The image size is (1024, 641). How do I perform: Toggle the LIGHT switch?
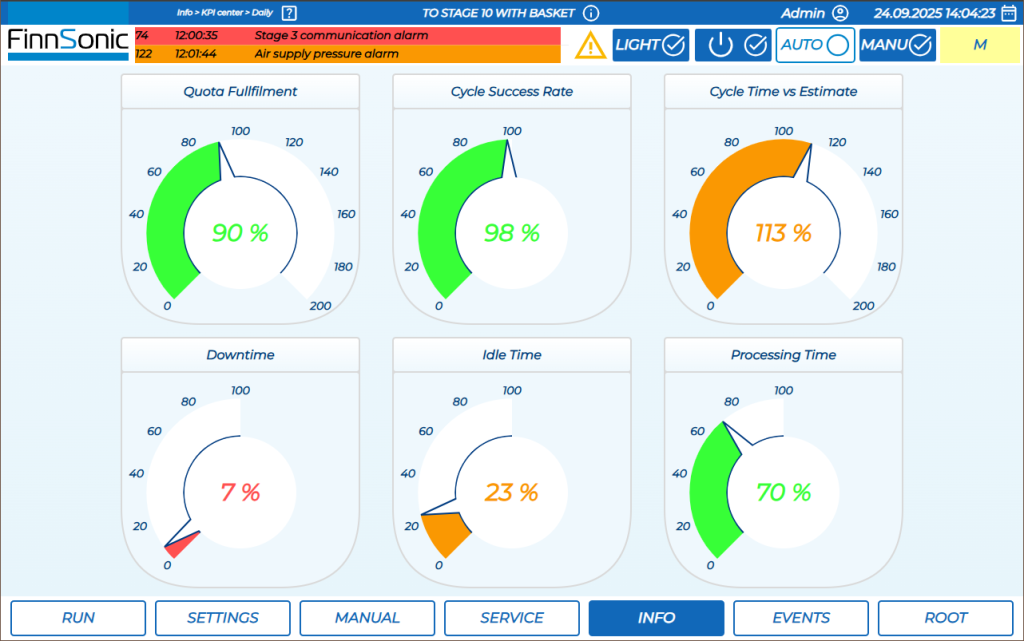tap(650, 45)
